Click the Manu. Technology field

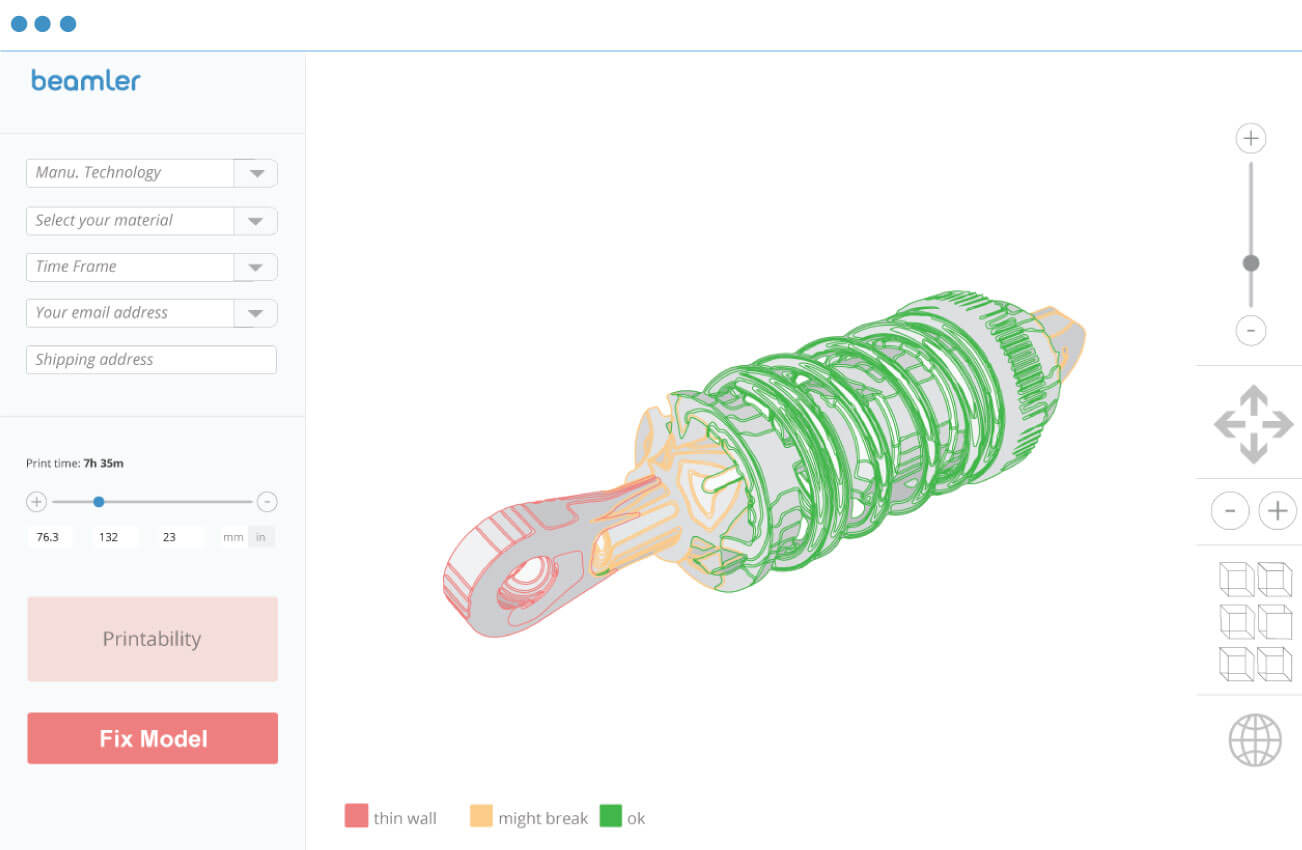[130, 173]
